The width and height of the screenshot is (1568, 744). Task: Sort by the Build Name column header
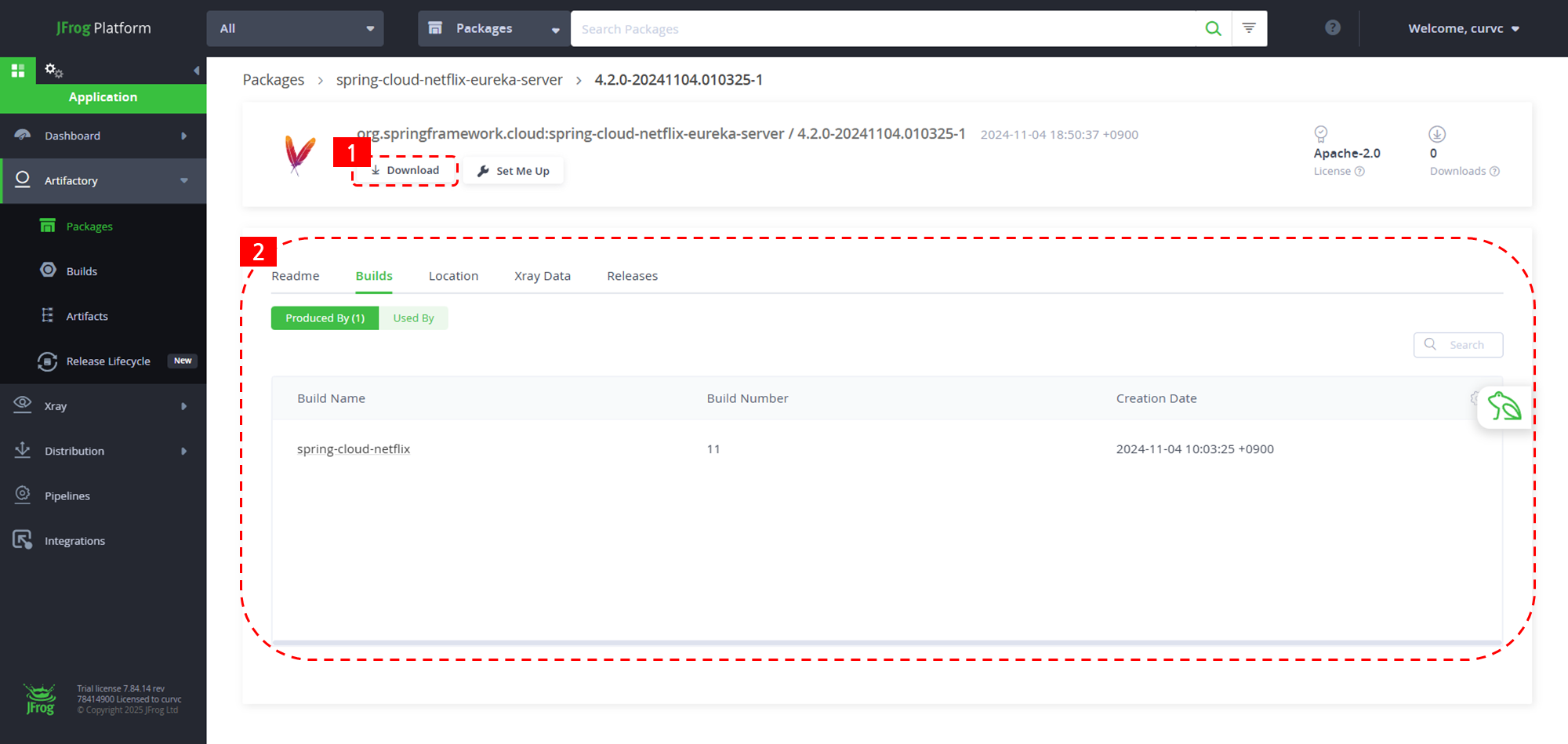point(331,398)
